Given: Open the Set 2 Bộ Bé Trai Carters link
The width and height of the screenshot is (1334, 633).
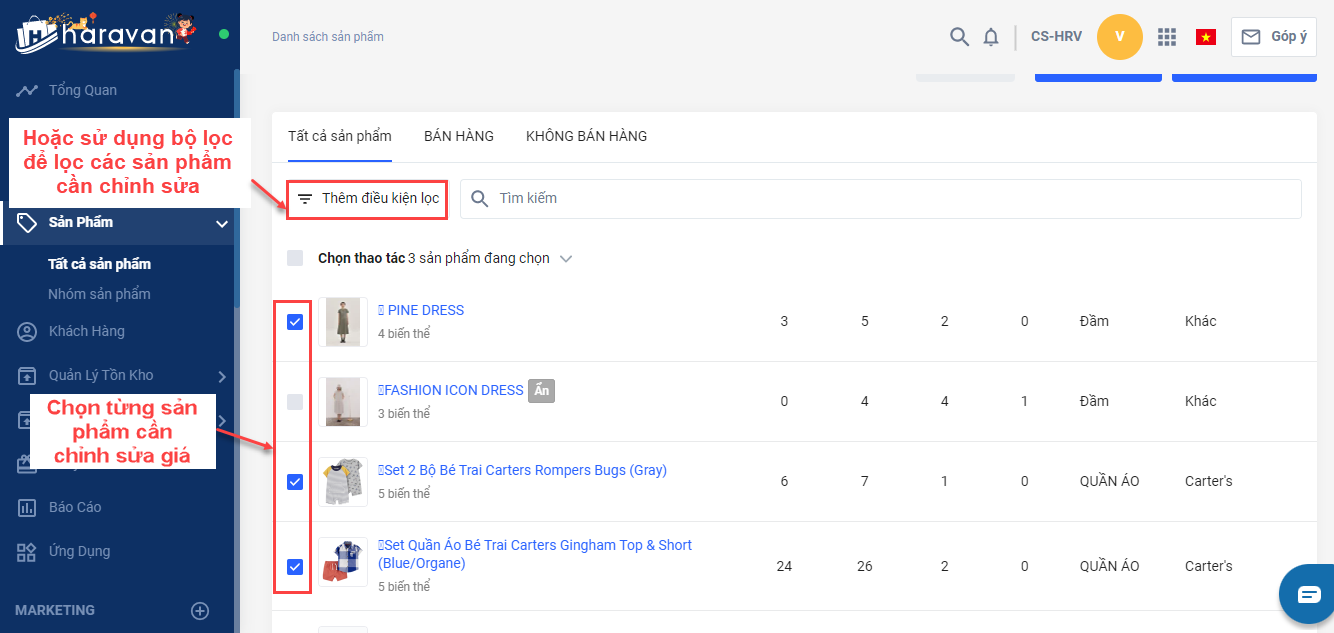Looking at the screenshot, I should 524,470.
